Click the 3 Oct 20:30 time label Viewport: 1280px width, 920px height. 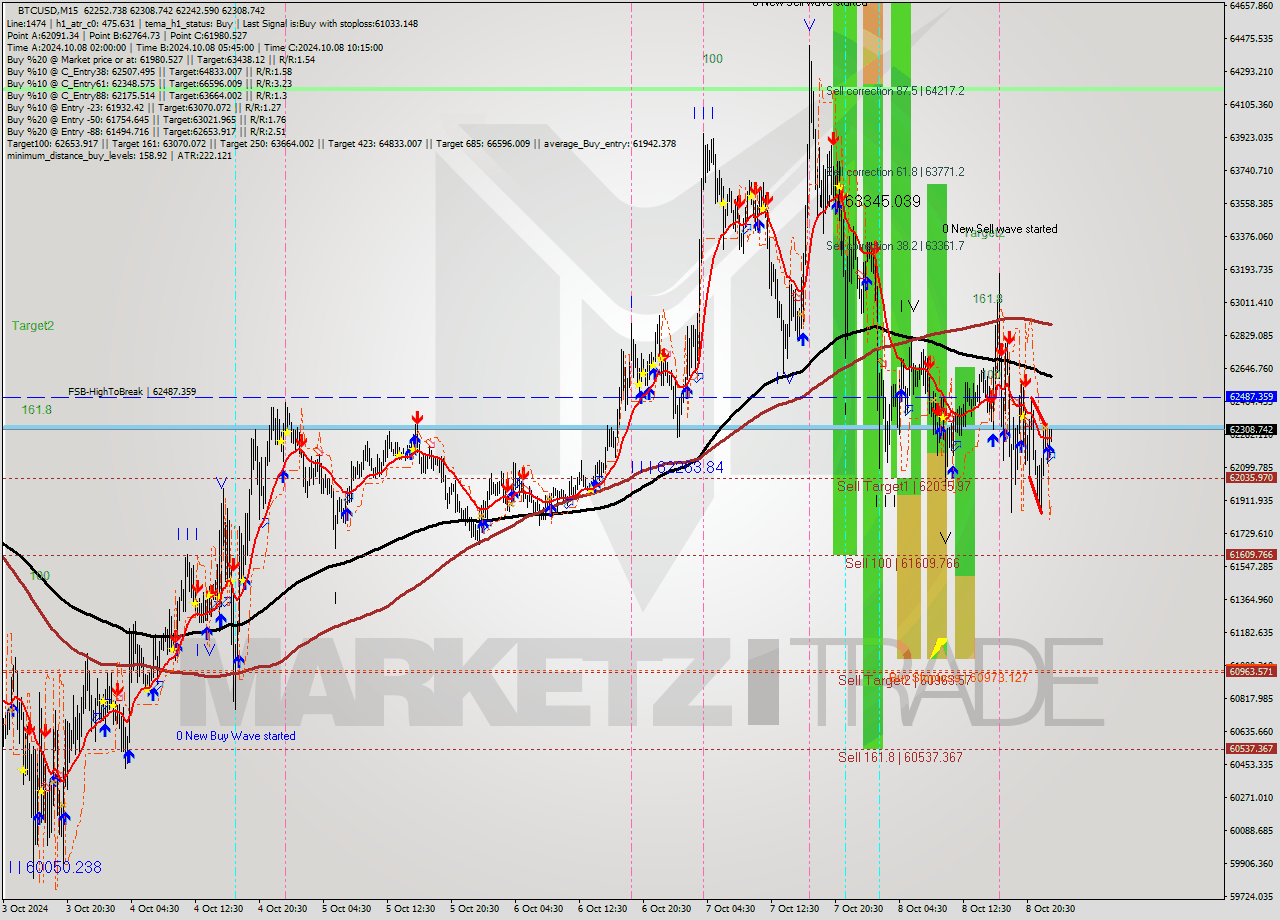coord(91,909)
